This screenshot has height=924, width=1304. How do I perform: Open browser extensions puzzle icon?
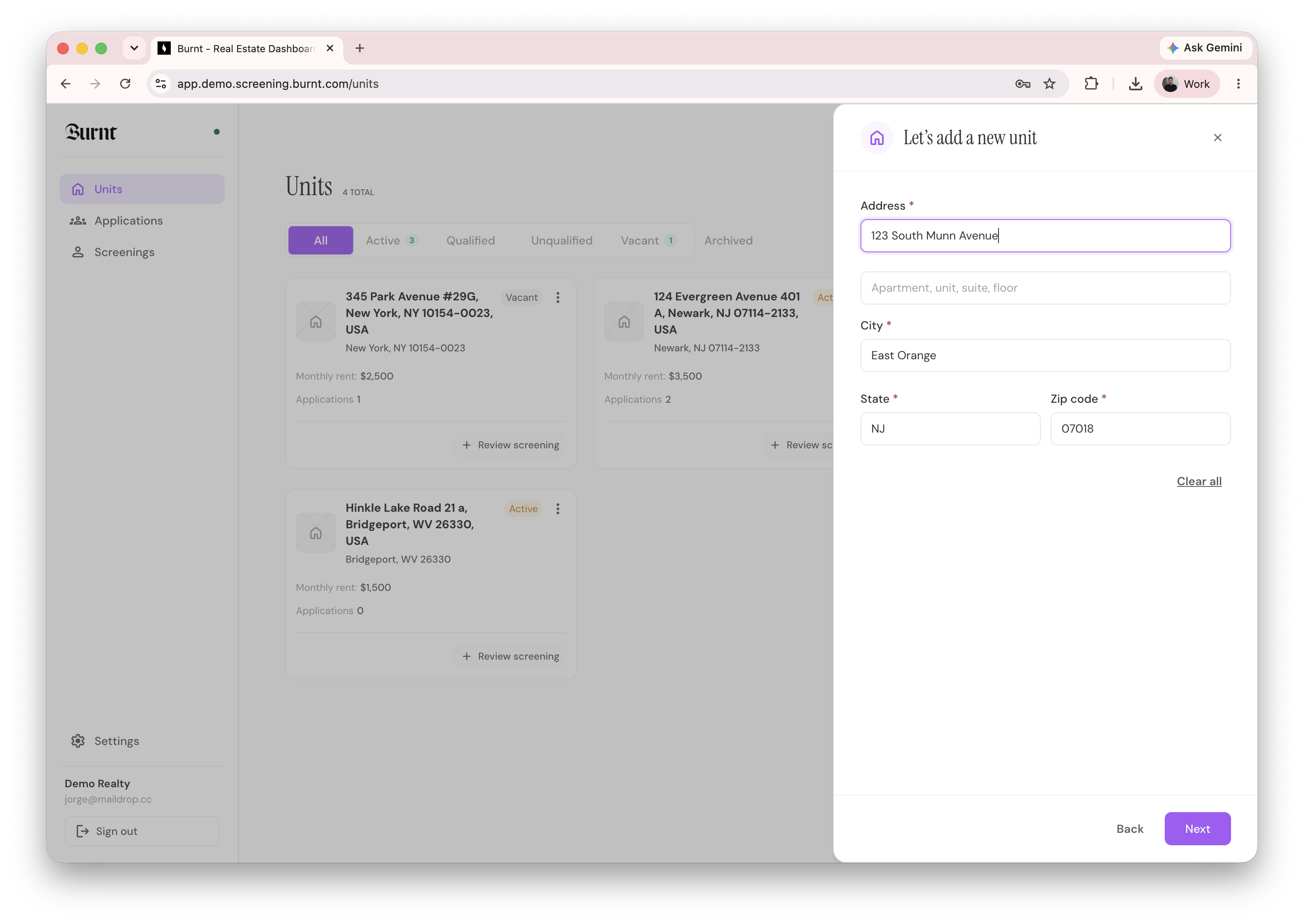click(x=1091, y=84)
